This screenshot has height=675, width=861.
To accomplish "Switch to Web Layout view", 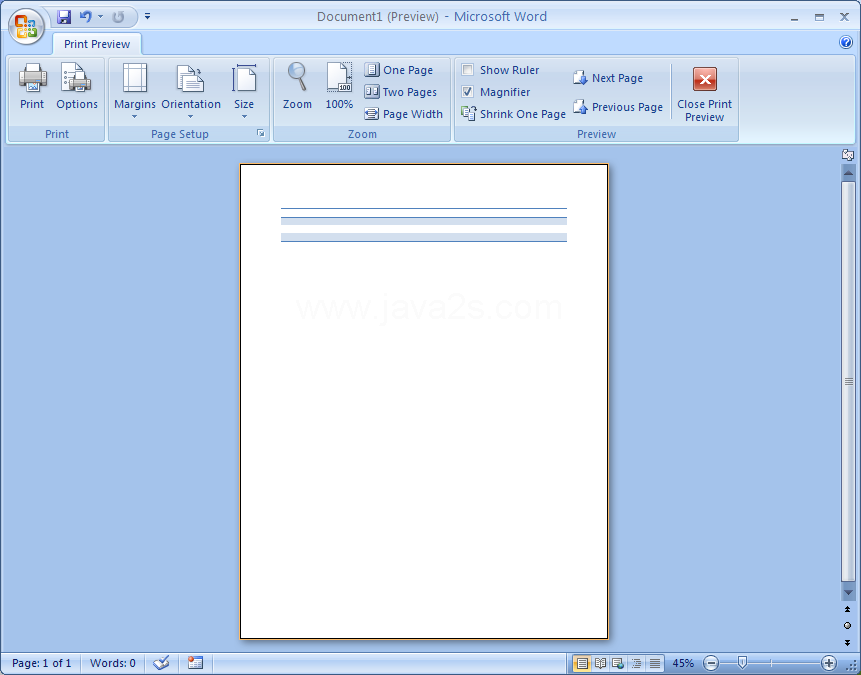I will point(618,663).
